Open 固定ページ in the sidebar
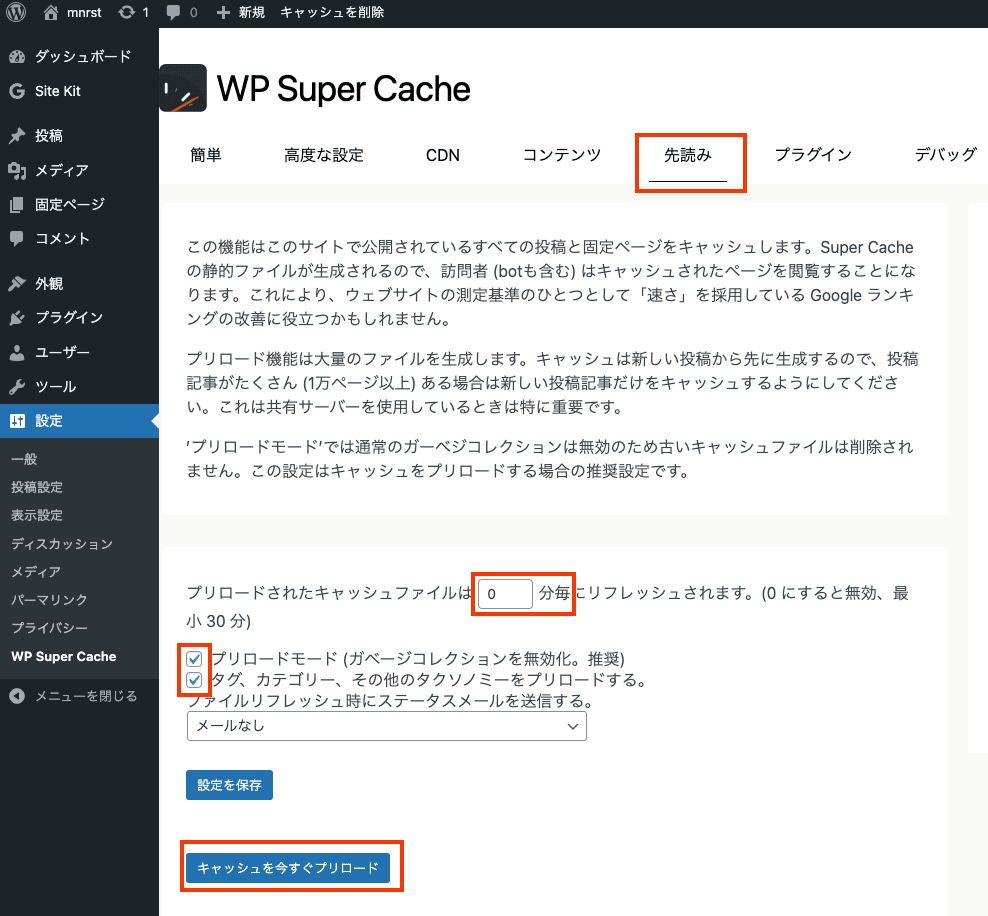Screen dimensions: 988x916 coord(70,204)
